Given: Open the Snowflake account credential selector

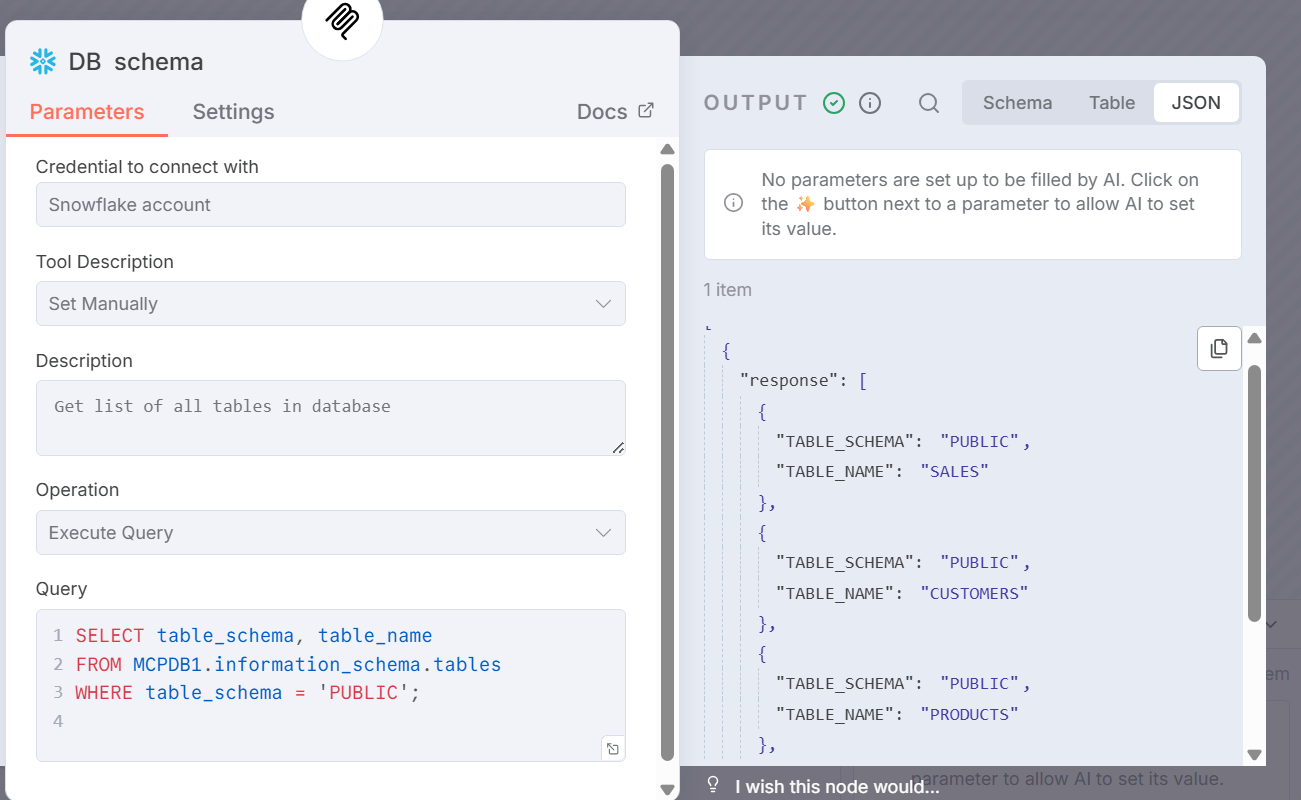Looking at the screenshot, I should point(330,205).
